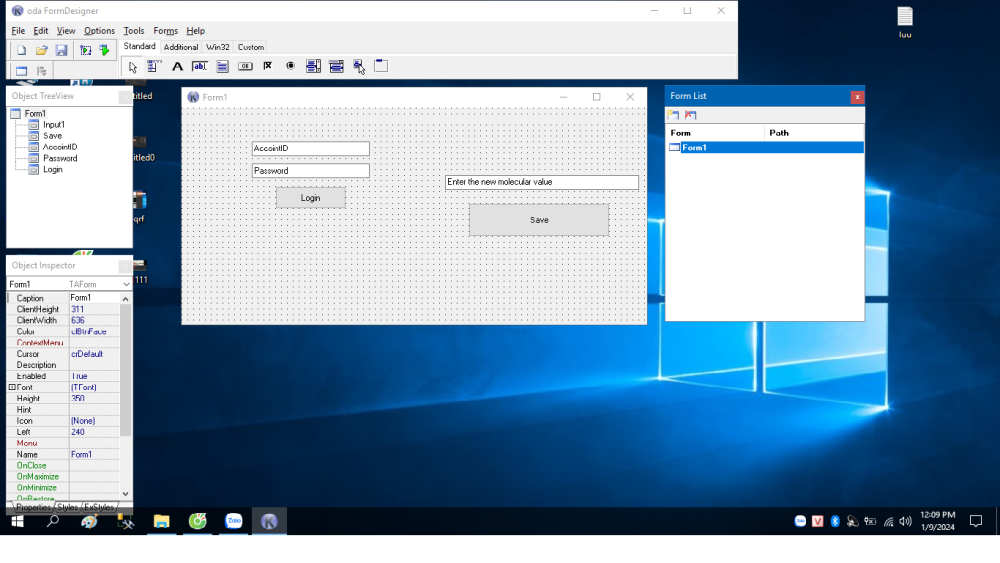The image size is (1000, 563).
Task: Select Password node in Object TreeView
Action: [60, 159]
